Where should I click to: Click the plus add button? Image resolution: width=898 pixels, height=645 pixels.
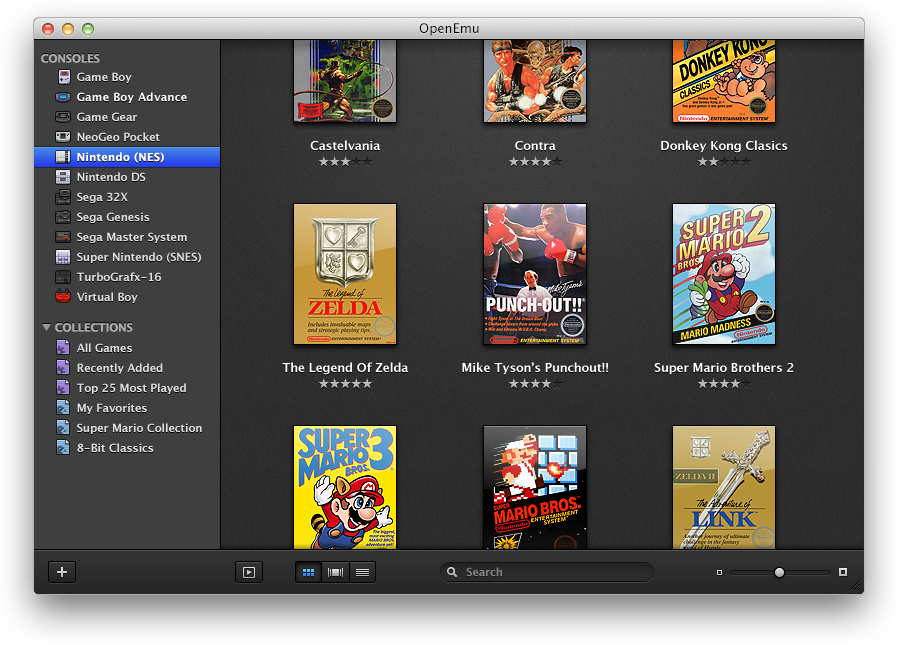point(62,572)
